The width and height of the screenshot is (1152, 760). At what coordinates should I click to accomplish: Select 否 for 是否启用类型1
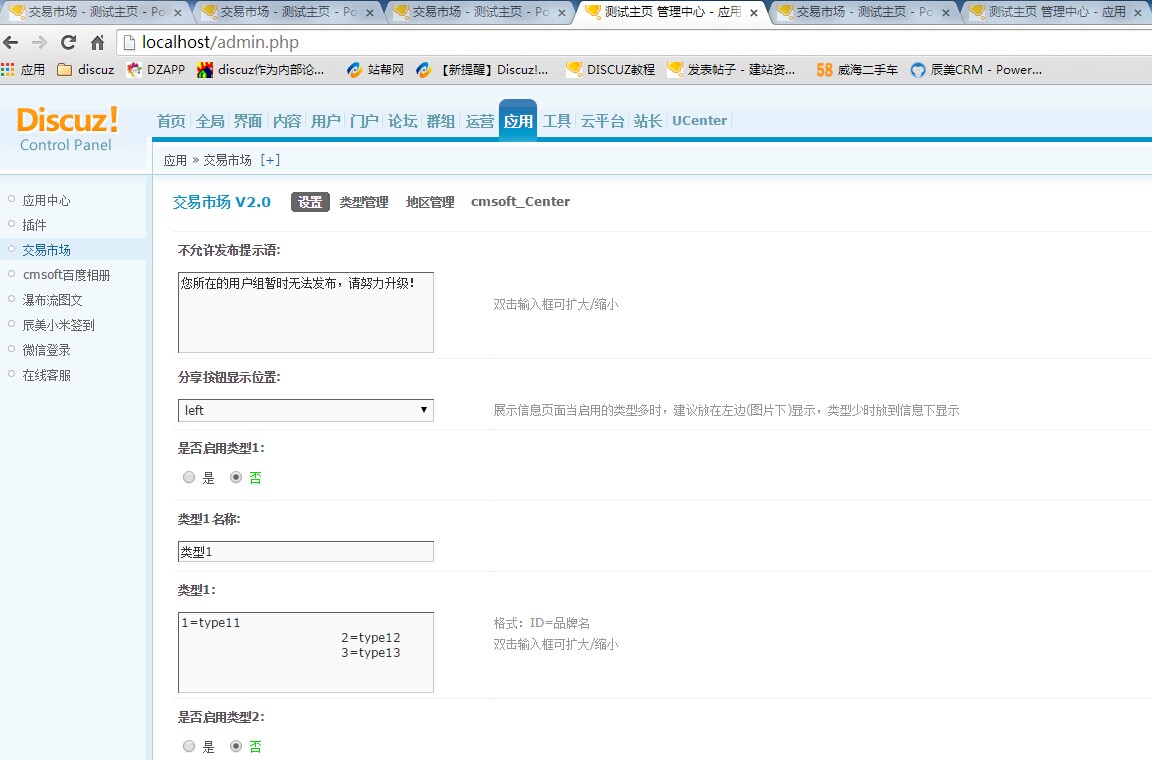pyautogui.click(x=236, y=478)
